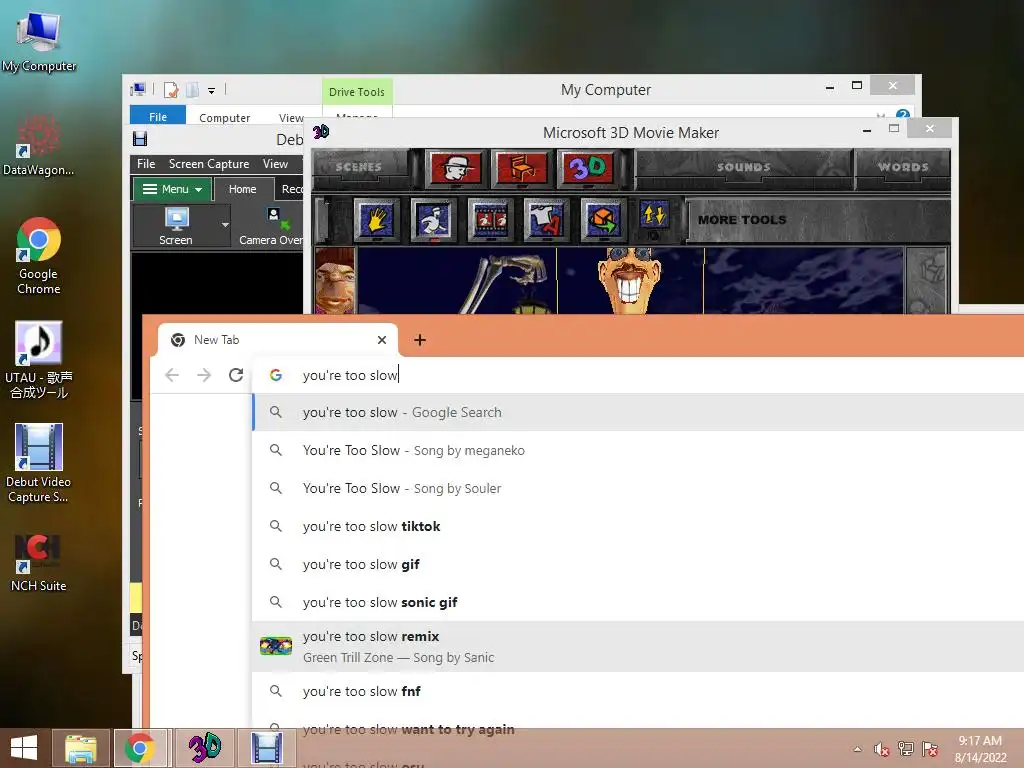Open the Screen Capture menu in Debut
The width and height of the screenshot is (1024, 768).
point(209,164)
